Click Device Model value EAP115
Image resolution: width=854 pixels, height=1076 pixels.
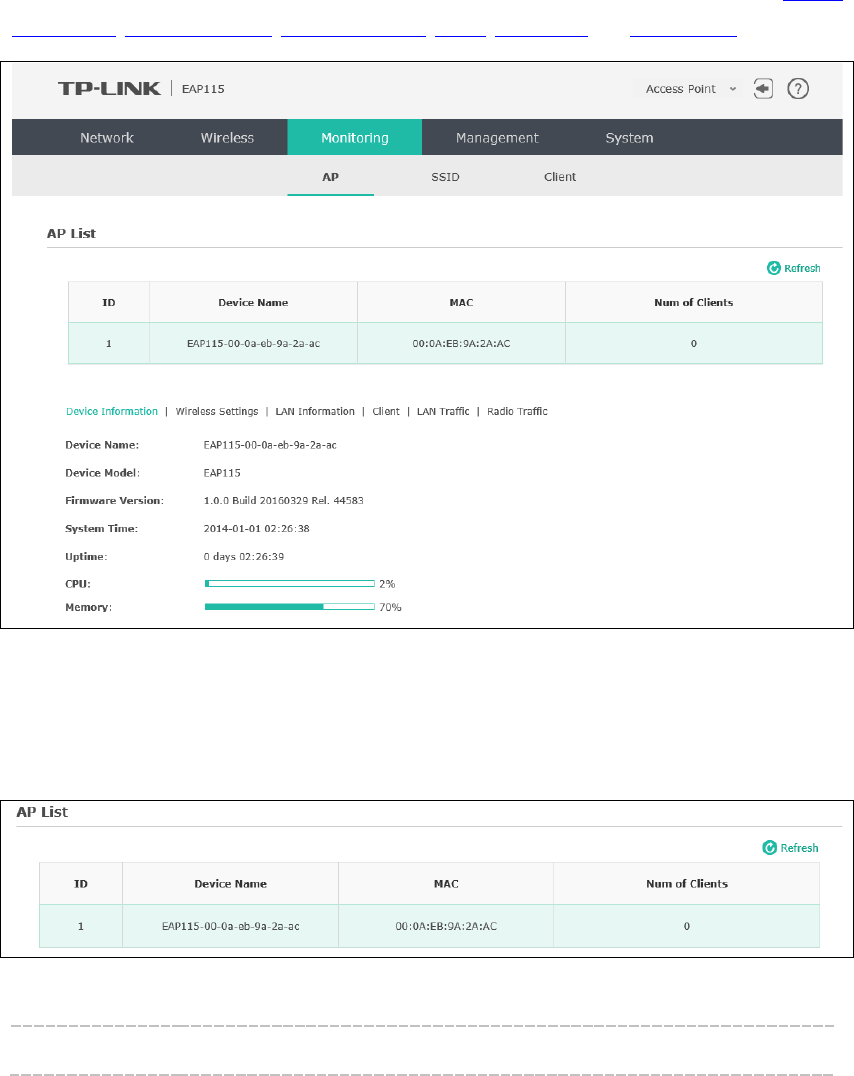pos(222,473)
